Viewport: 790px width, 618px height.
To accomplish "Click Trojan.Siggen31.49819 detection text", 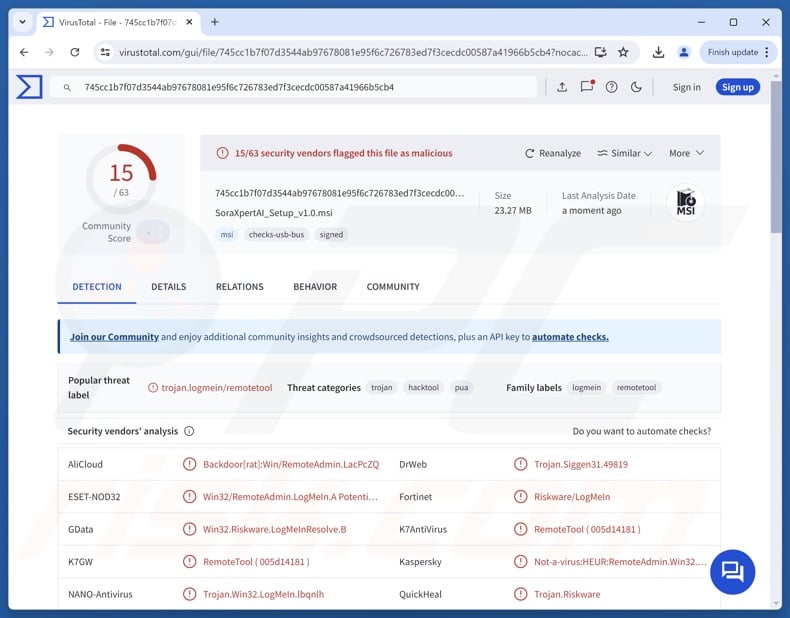I will (581, 464).
